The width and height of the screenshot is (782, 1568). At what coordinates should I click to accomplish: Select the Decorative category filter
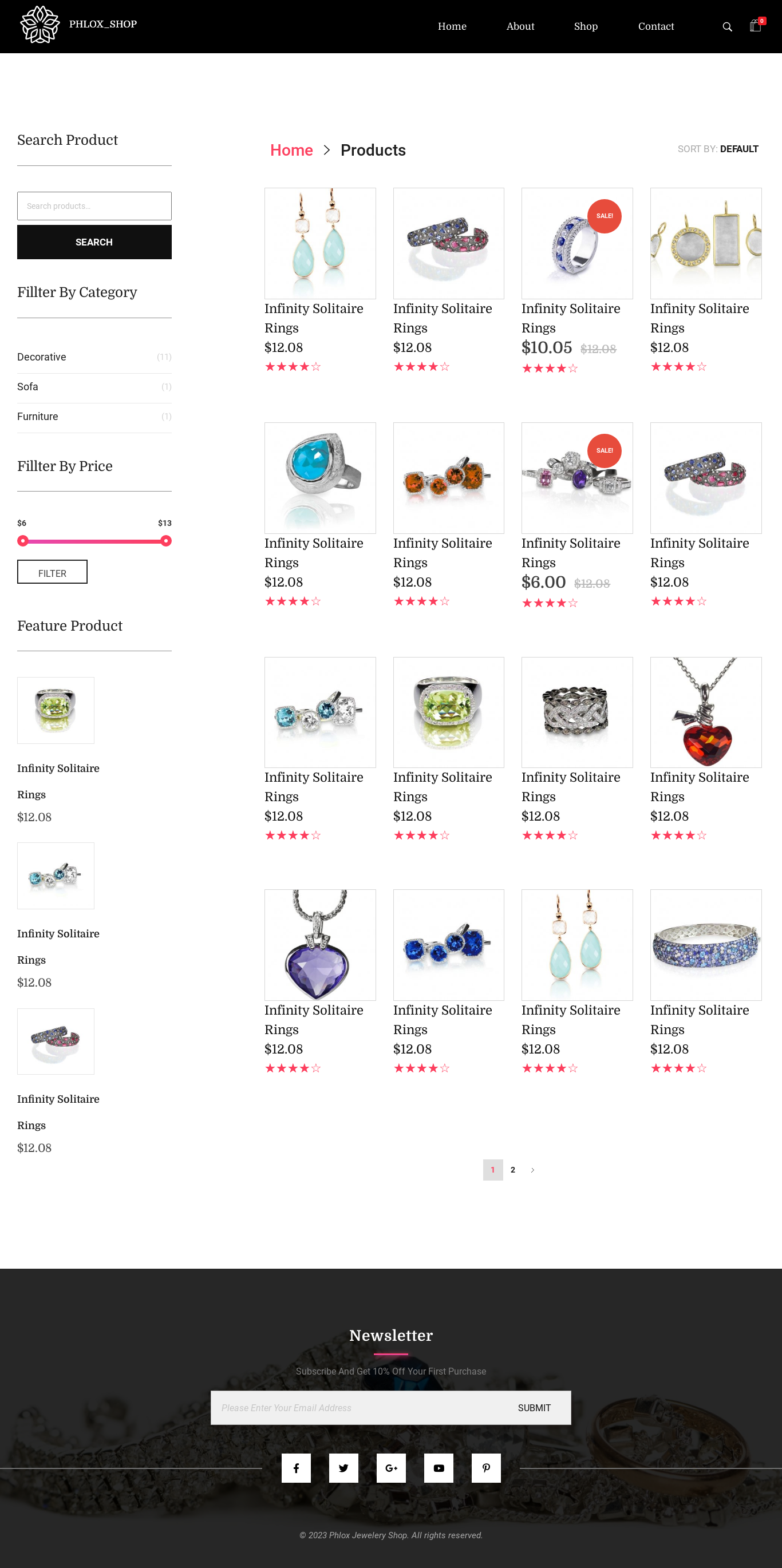pyautogui.click(x=41, y=357)
